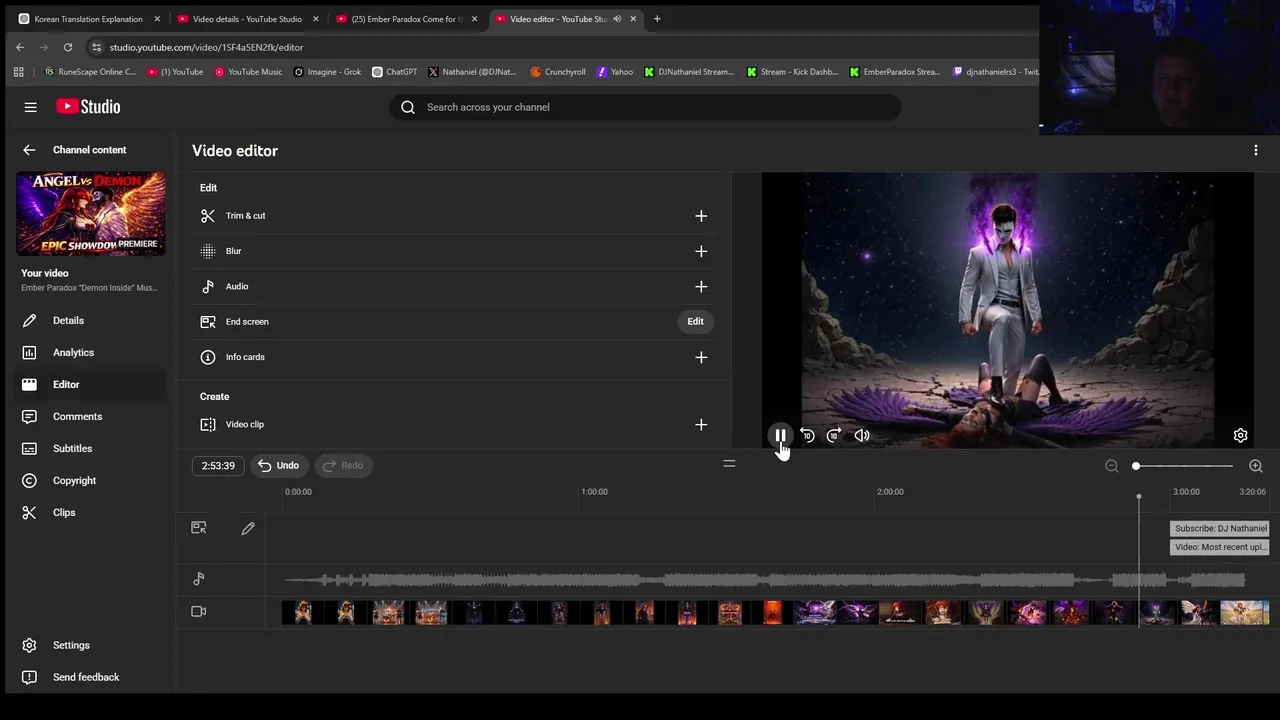This screenshot has width=1280, height=720.
Task: Click the Undo button
Action: [x=278, y=465]
